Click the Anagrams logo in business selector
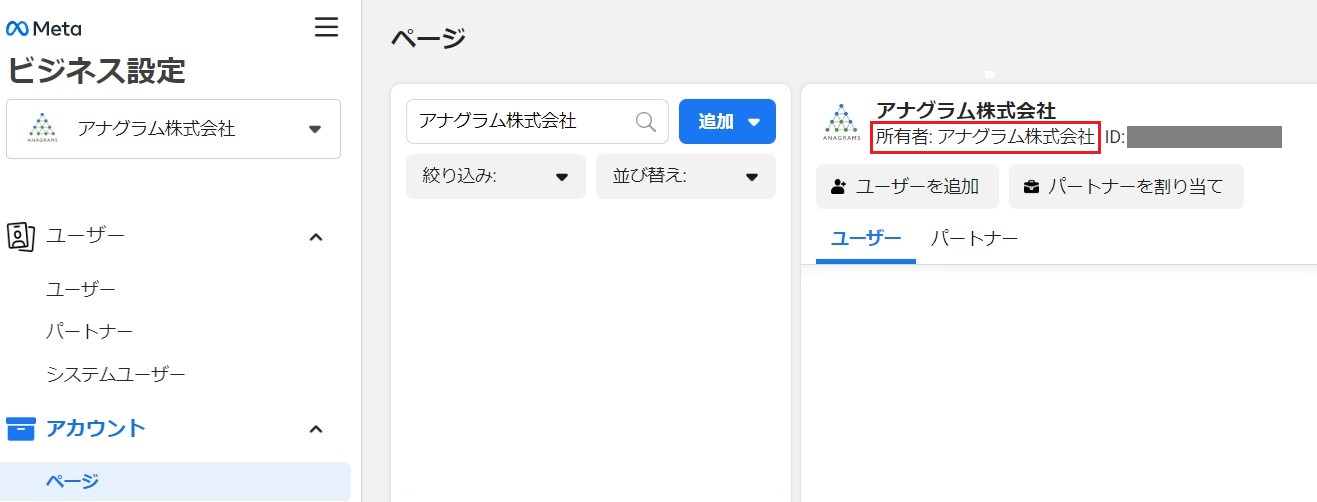 click(x=42, y=129)
